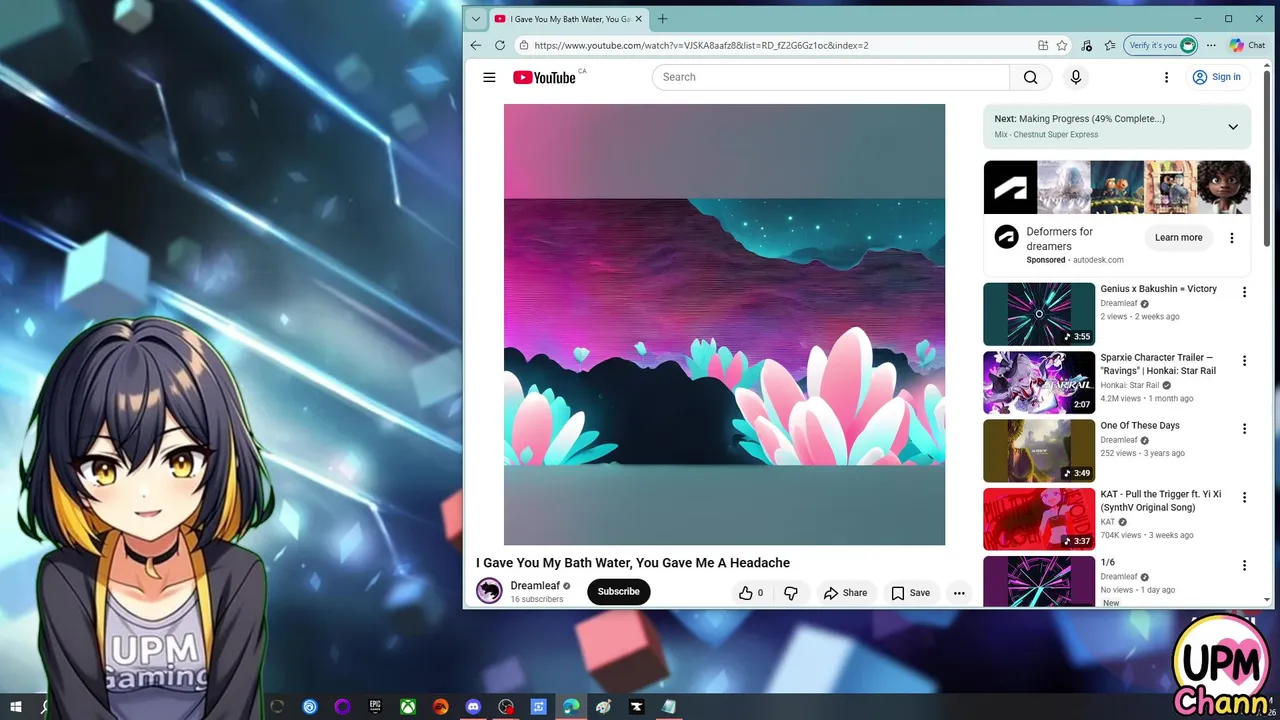This screenshot has width=1280, height=720.
Task: Select the I Gave You My Bath Water tab
Action: 568,19
